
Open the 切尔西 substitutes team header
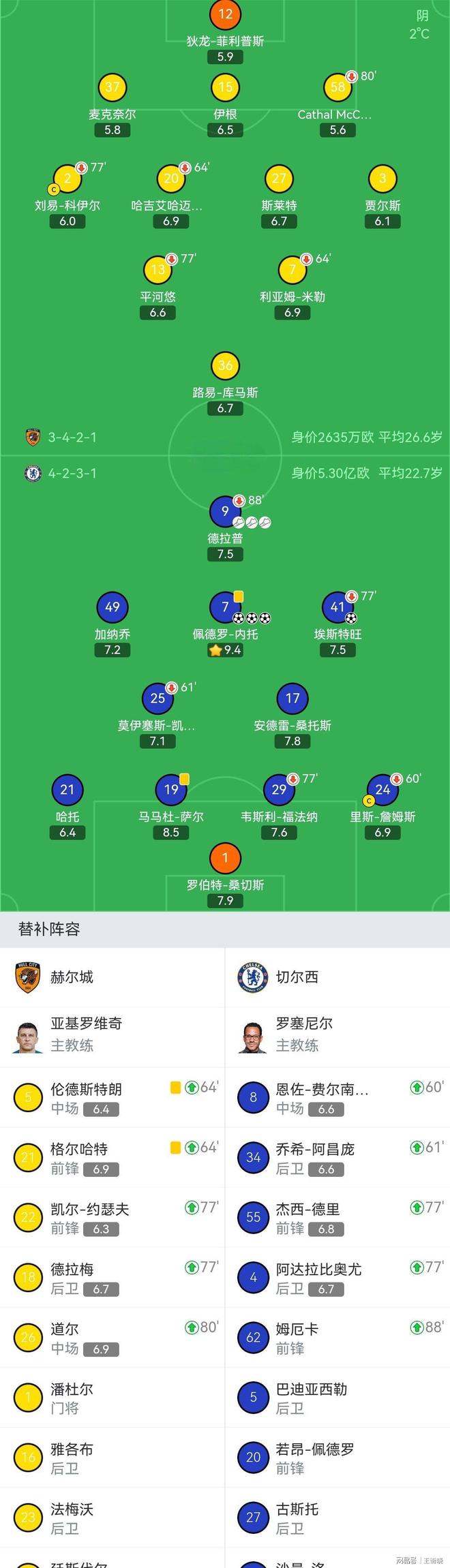pyautogui.click(x=297, y=977)
